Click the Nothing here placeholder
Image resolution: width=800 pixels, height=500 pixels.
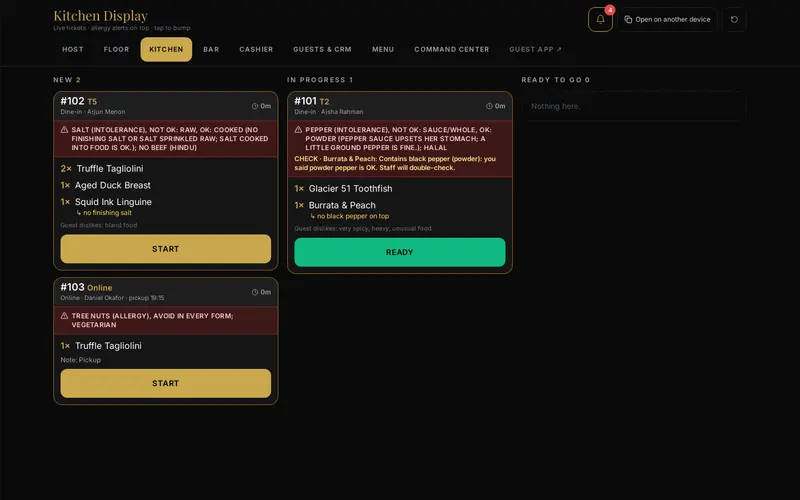click(x=556, y=106)
